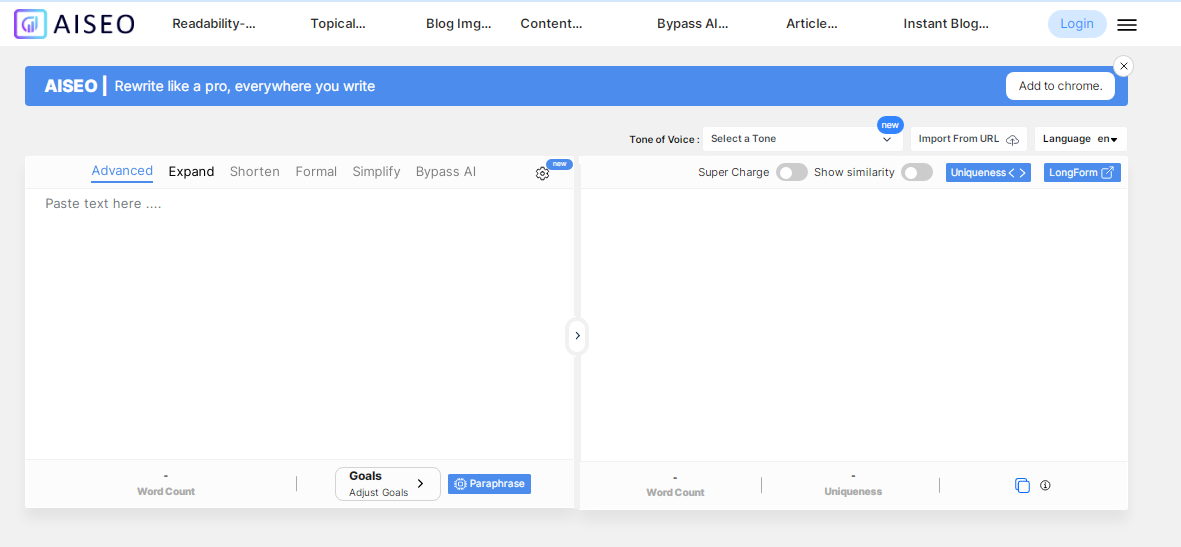Viewport: 1181px width, 547px height.
Task: Select the Bypass AI mode tab
Action: (446, 172)
